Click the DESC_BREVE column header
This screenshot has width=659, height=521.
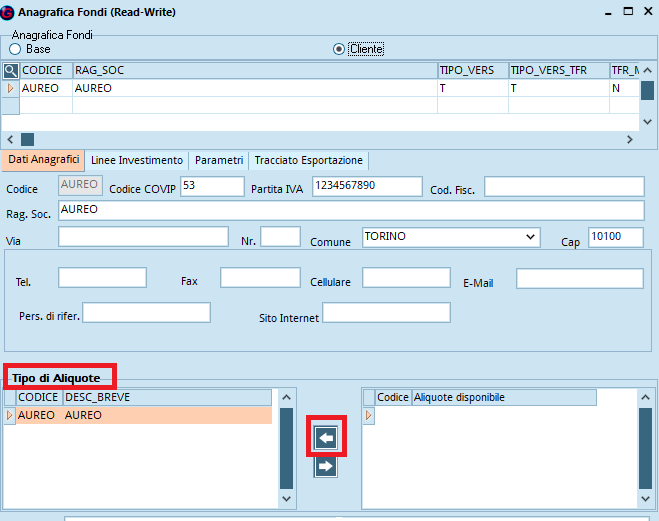(x=167, y=397)
